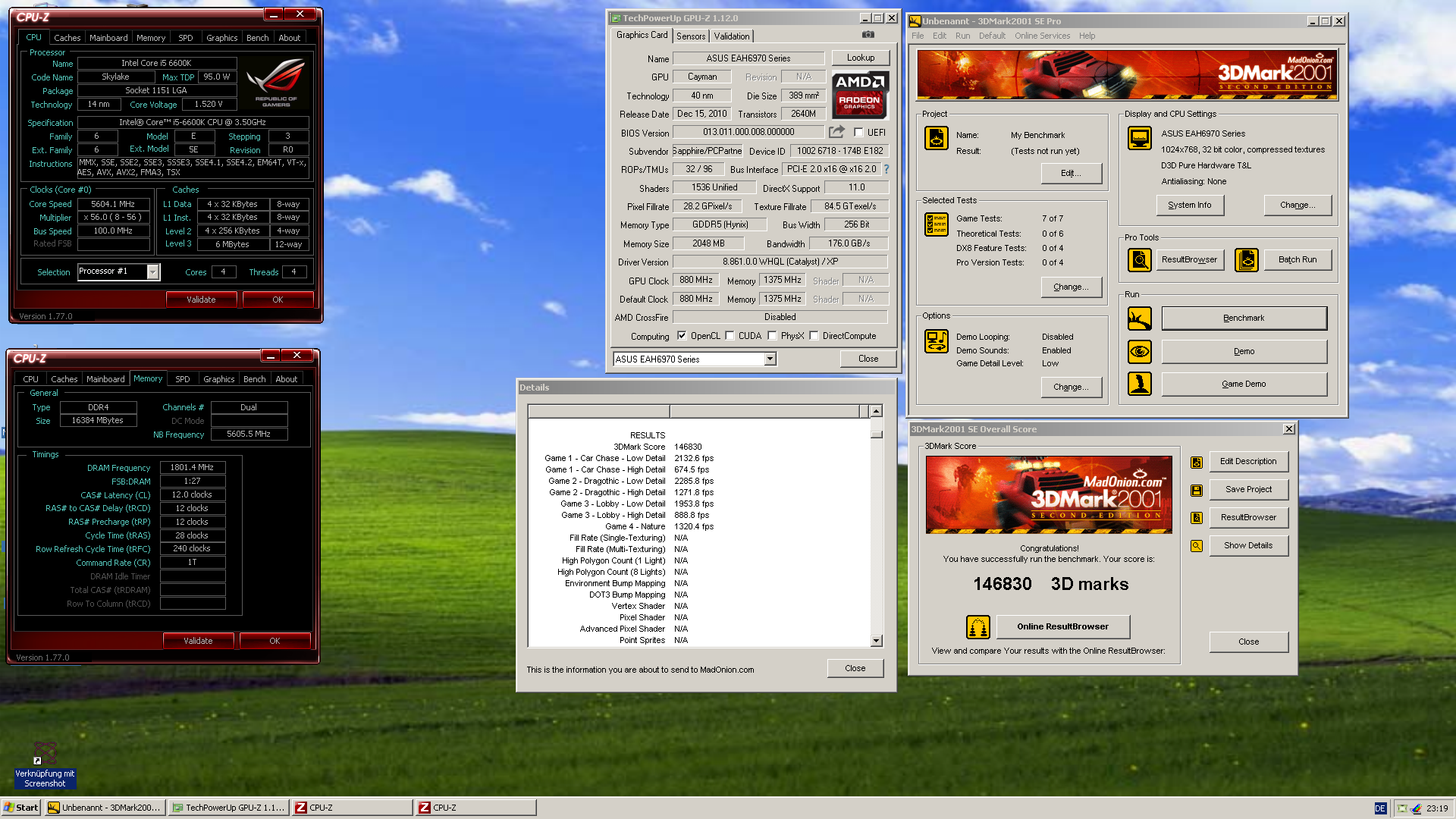Click the Options settings icon in 3DMark2001
The height and width of the screenshot is (819, 1456).
937,341
